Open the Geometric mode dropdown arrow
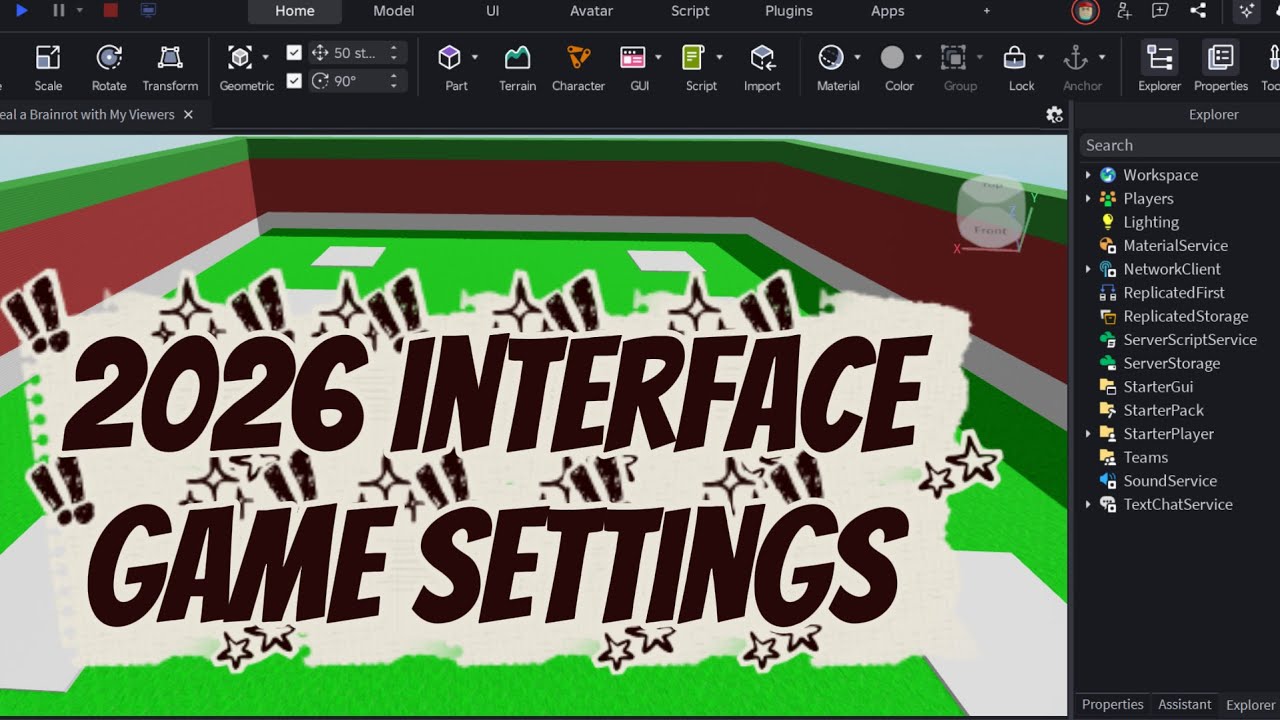 pos(265,57)
